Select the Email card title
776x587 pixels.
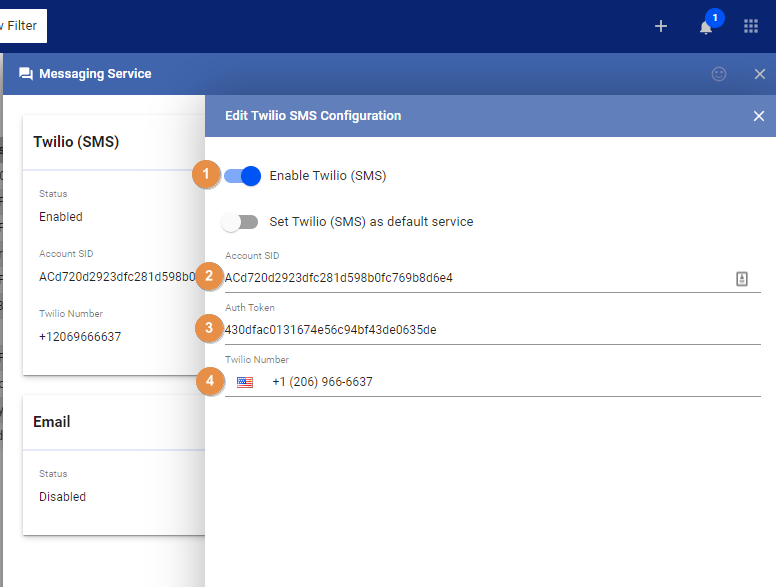click(x=51, y=422)
